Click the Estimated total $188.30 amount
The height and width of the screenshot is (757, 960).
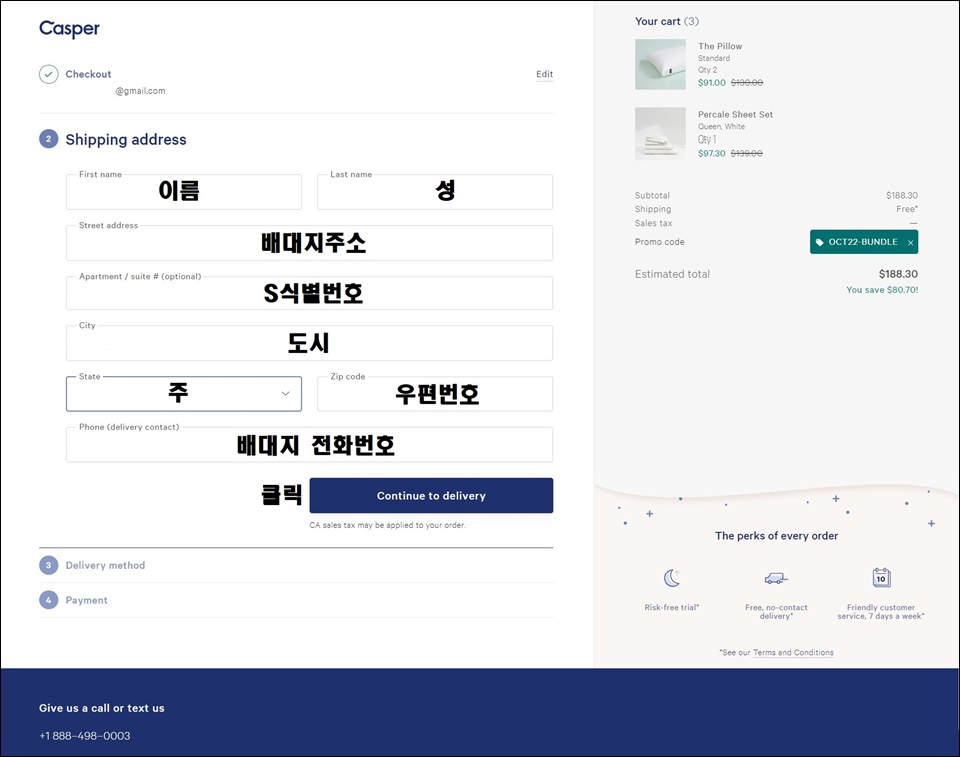point(898,274)
